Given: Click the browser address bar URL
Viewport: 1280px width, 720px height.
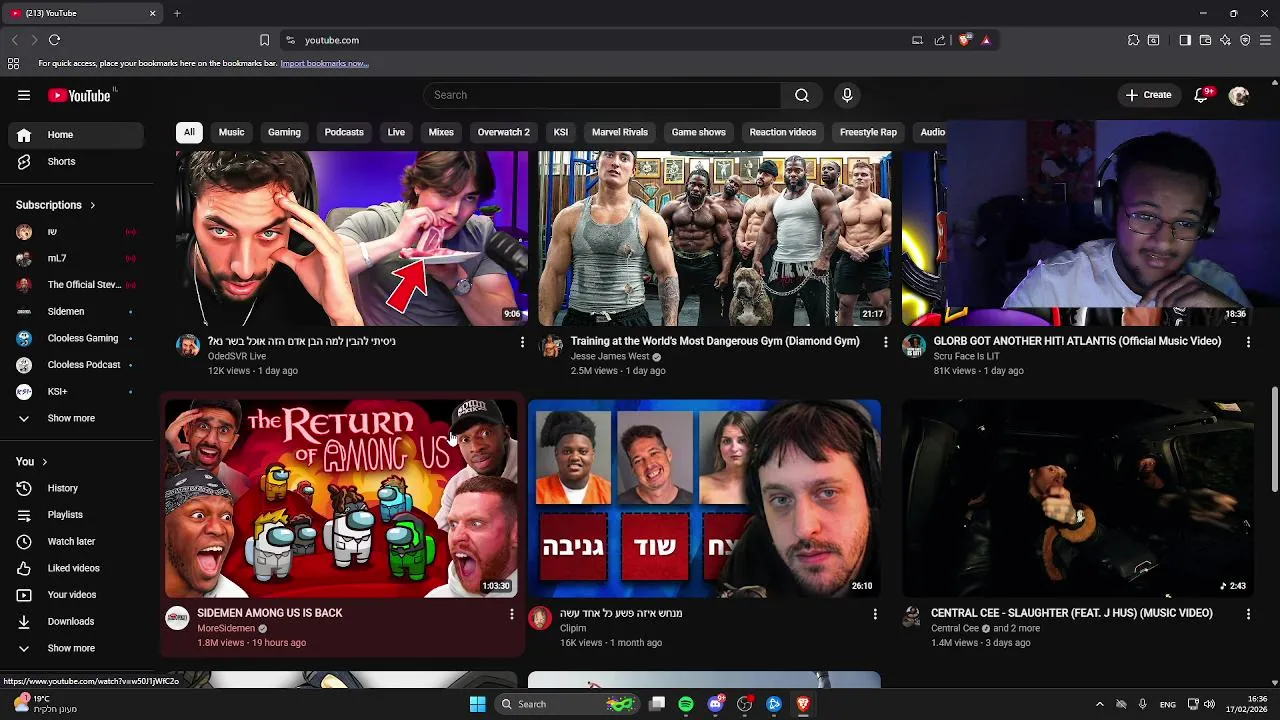Looking at the screenshot, I should click(x=332, y=40).
